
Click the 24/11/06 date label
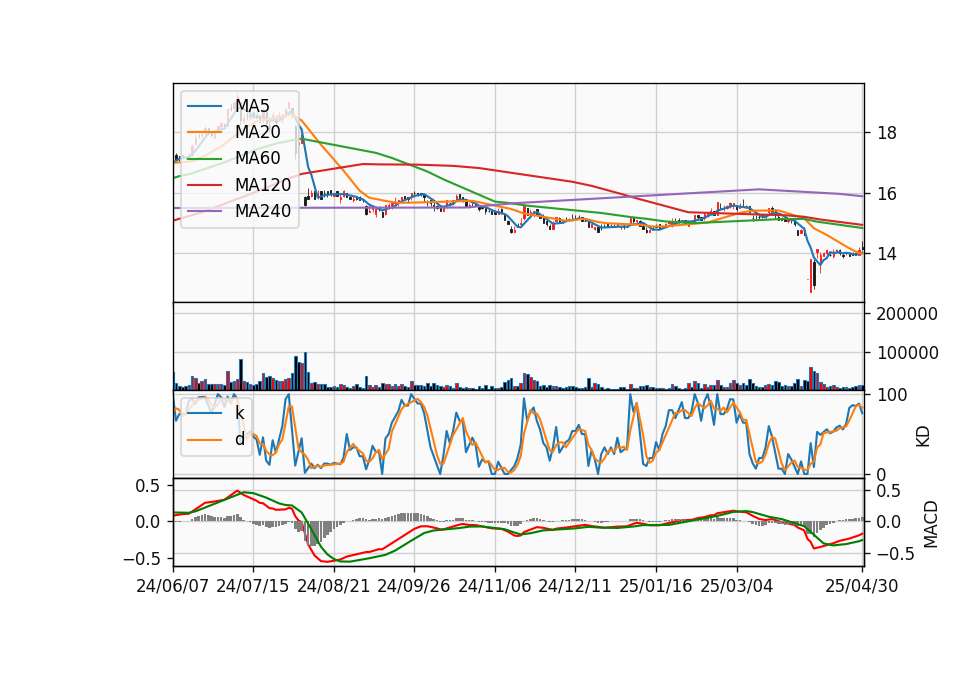pos(495,586)
